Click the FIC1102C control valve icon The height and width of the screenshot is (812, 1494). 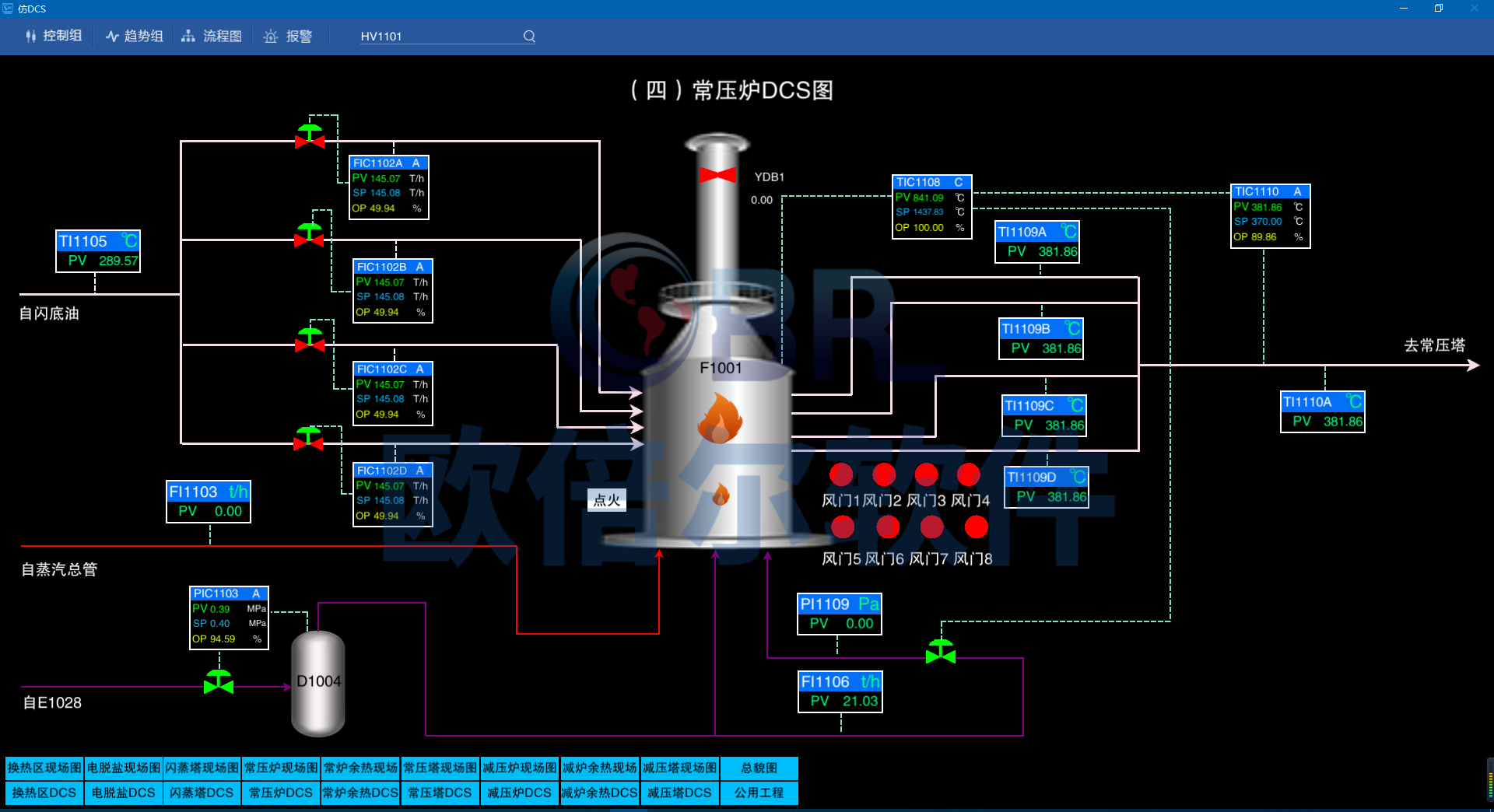pos(310,339)
